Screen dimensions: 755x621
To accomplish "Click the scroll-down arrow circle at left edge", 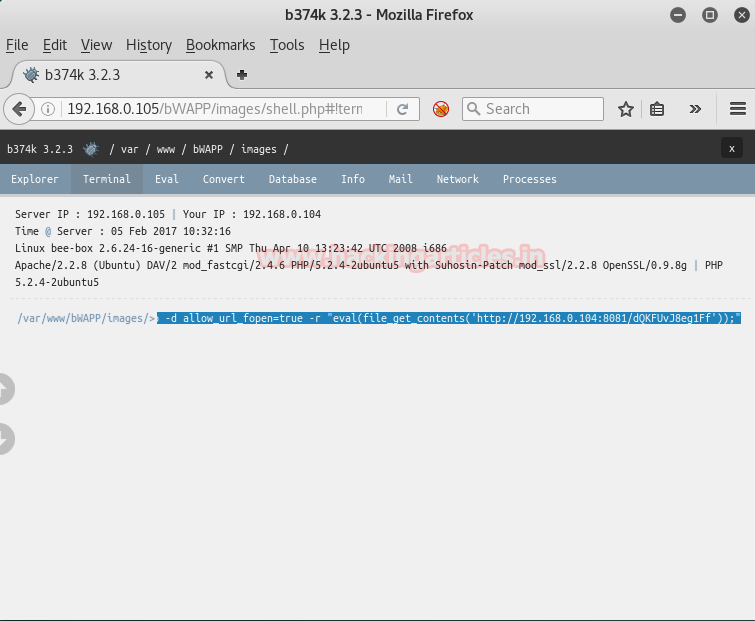I will (5, 439).
